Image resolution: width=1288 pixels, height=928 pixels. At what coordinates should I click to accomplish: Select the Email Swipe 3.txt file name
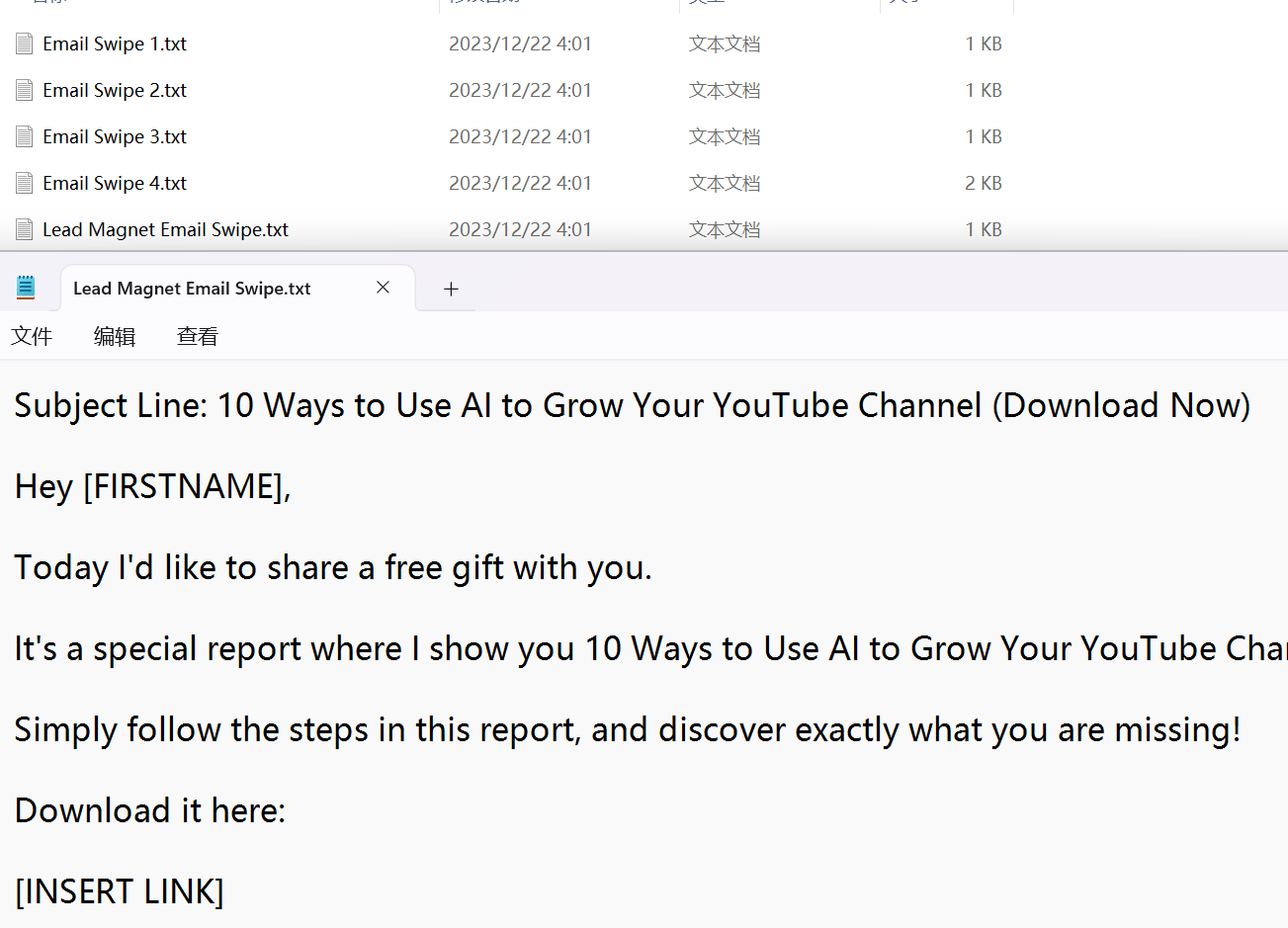click(x=115, y=136)
